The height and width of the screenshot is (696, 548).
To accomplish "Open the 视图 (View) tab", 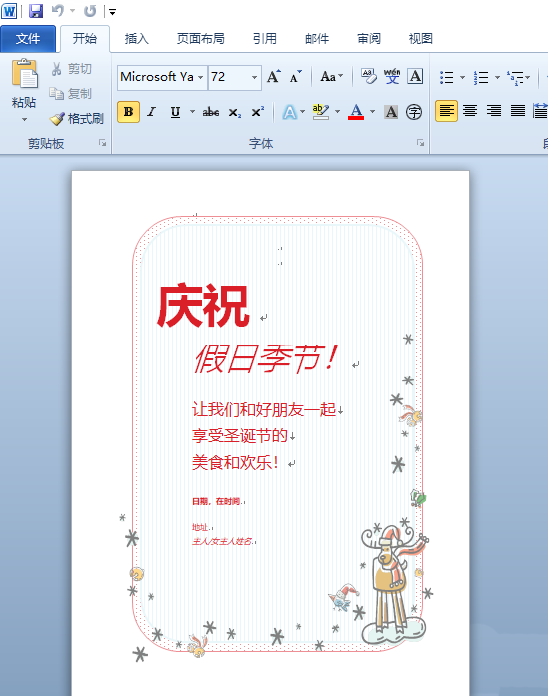I will (x=420, y=39).
